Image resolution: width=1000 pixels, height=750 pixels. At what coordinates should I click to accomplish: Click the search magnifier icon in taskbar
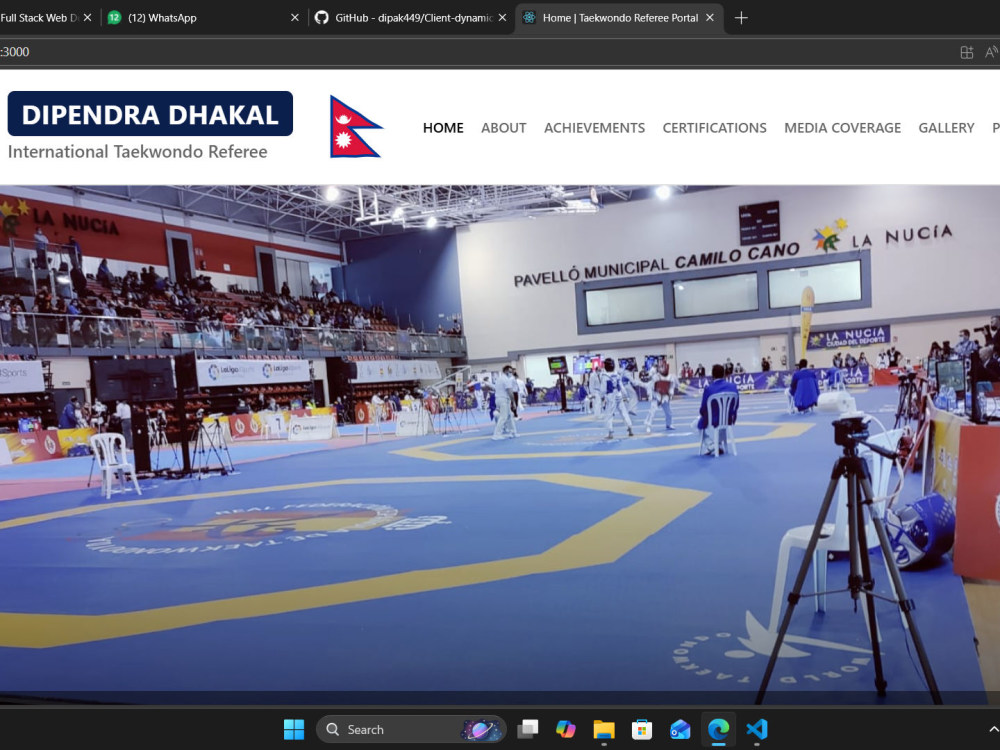click(332, 729)
